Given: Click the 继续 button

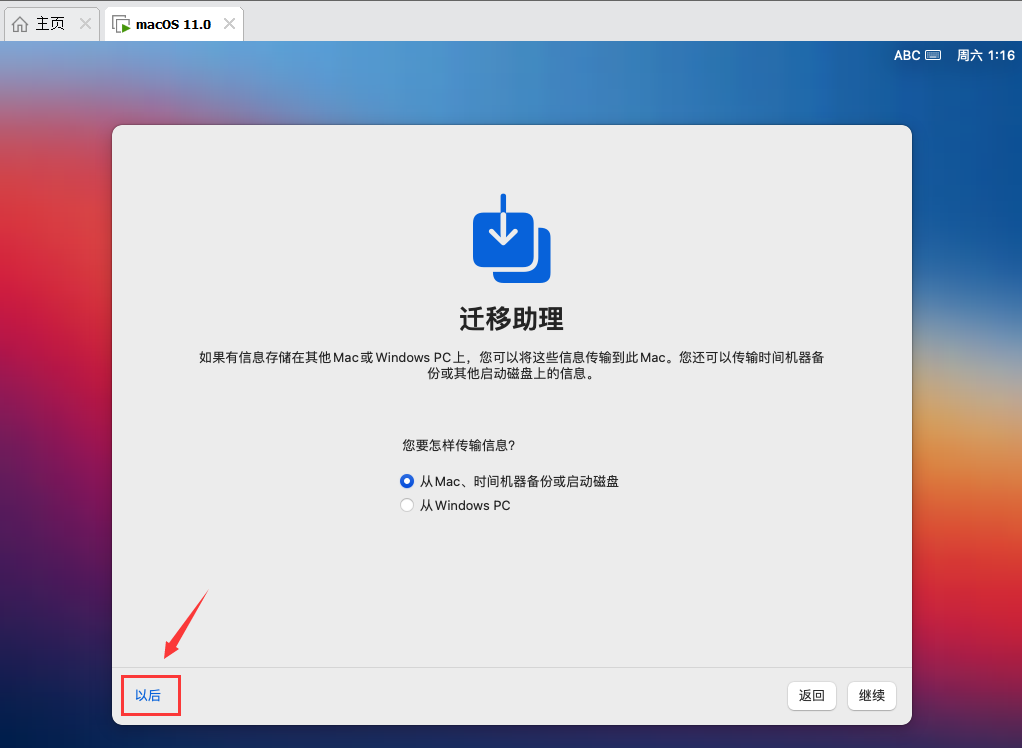Looking at the screenshot, I should coord(871,696).
